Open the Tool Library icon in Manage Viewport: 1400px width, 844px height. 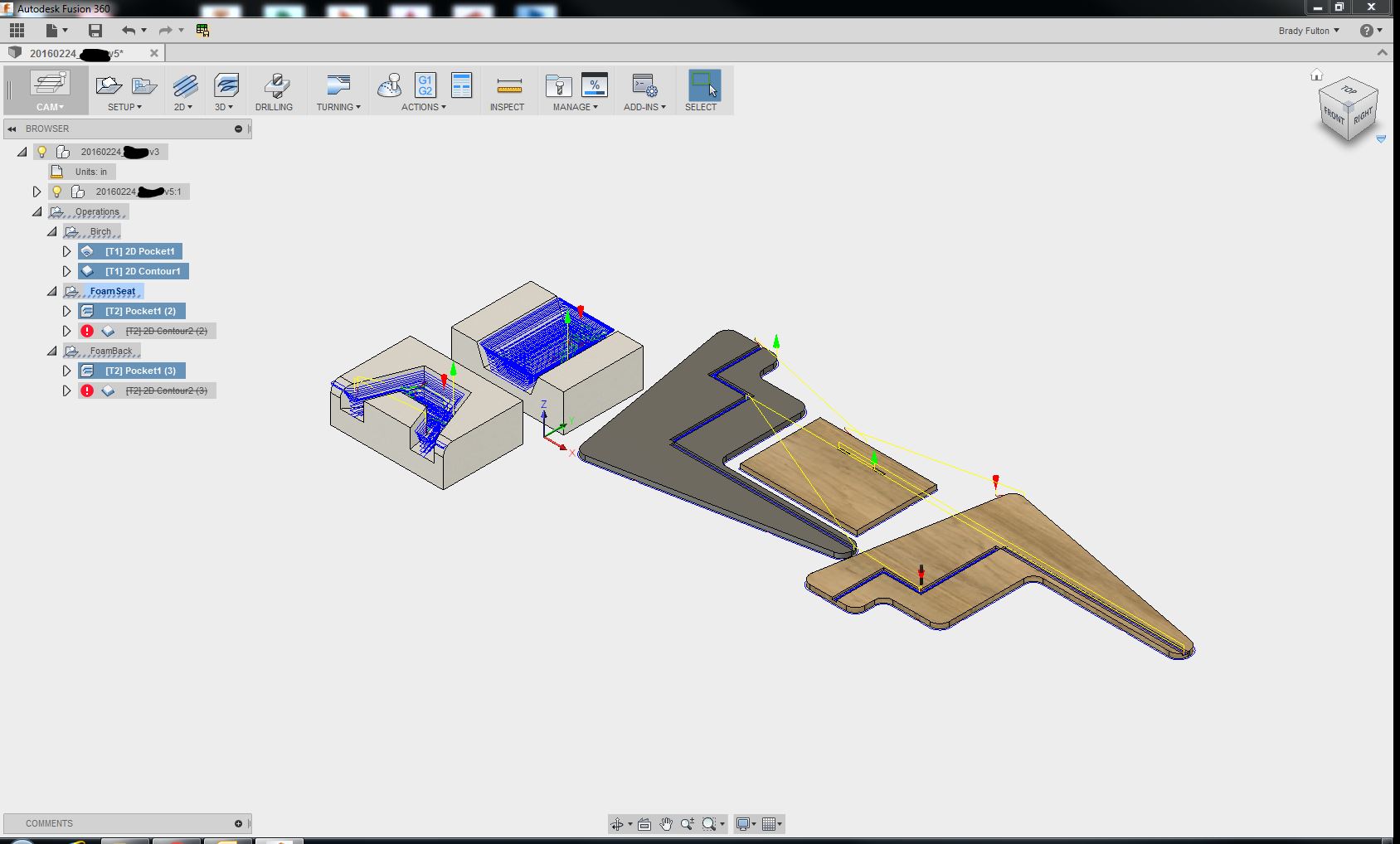(558, 85)
